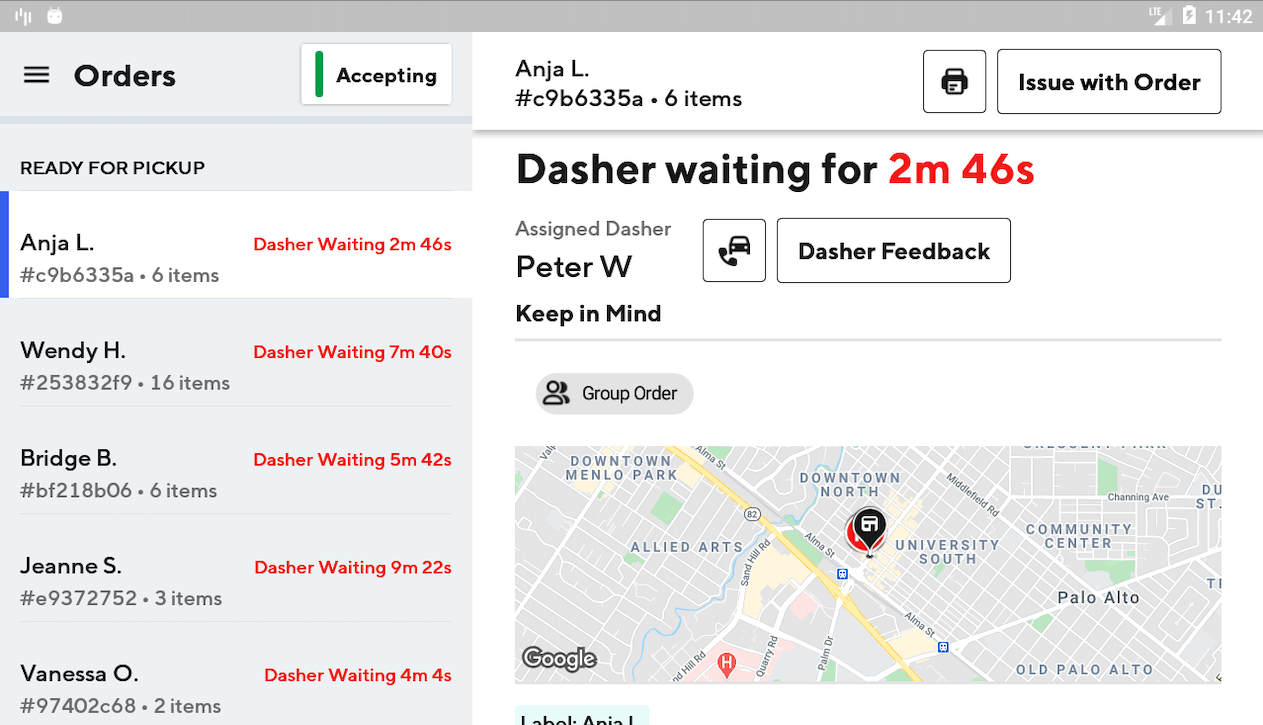Click the Google logo on the map
Screen dimensions: 1263x725
coord(559,659)
